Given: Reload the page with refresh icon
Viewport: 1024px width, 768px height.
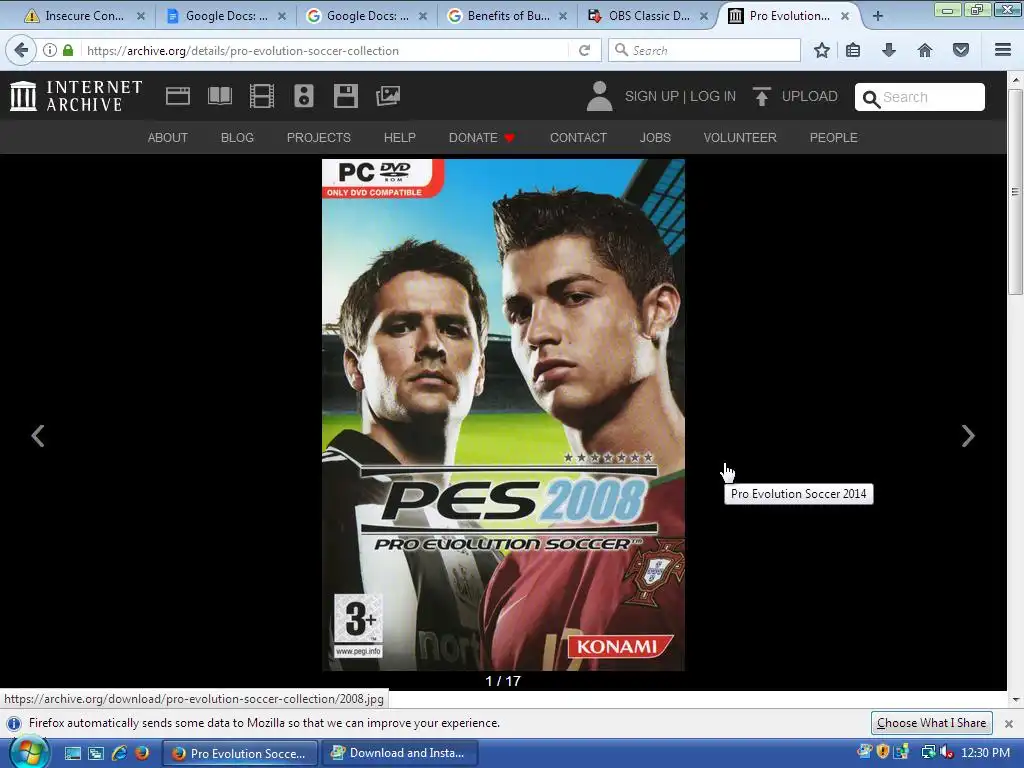Looking at the screenshot, I should click(x=584, y=50).
